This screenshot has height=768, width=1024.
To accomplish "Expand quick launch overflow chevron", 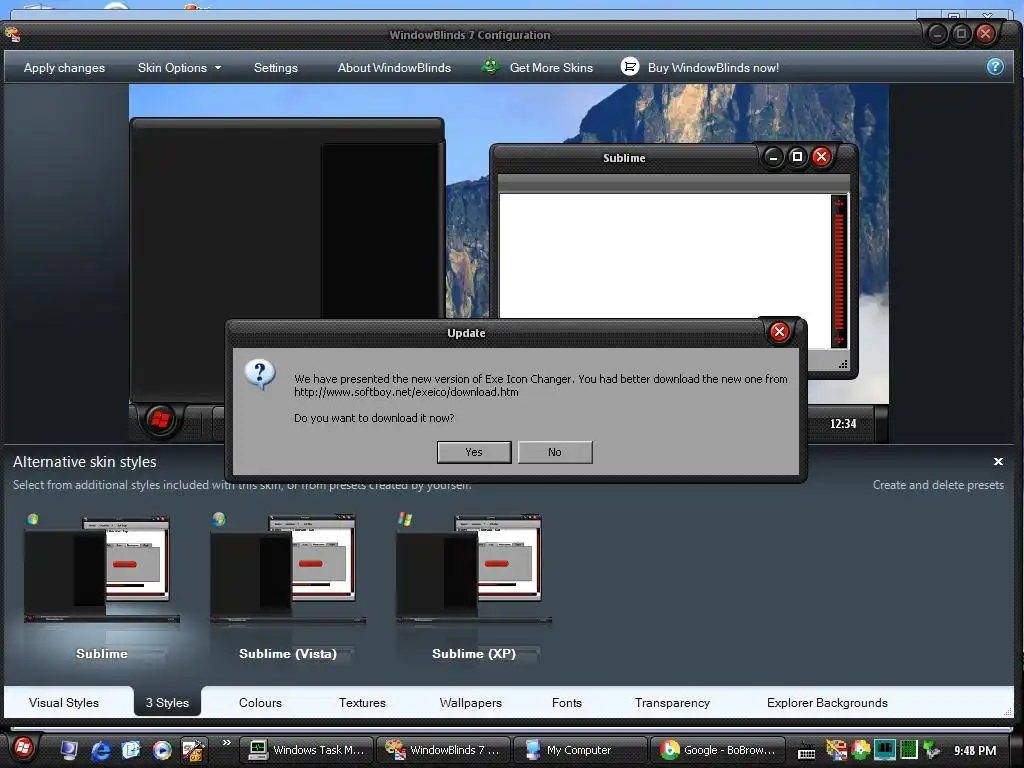I will [x=227, y=743].
